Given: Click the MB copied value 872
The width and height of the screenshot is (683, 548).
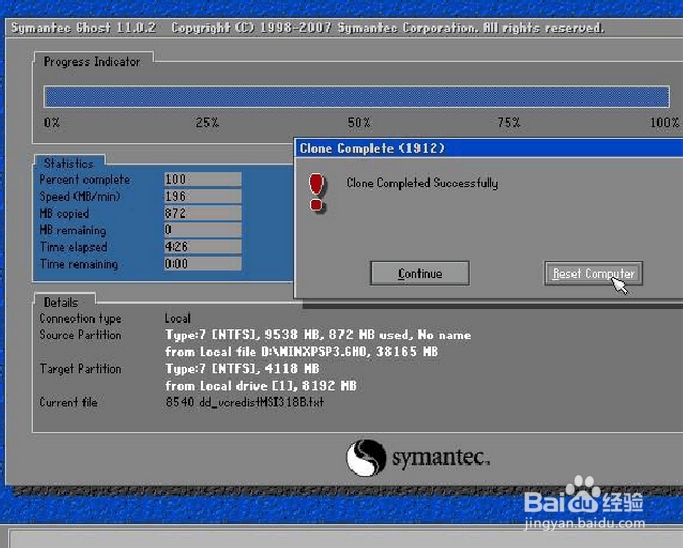Looking at the screenshot, I should coord(203,213).
